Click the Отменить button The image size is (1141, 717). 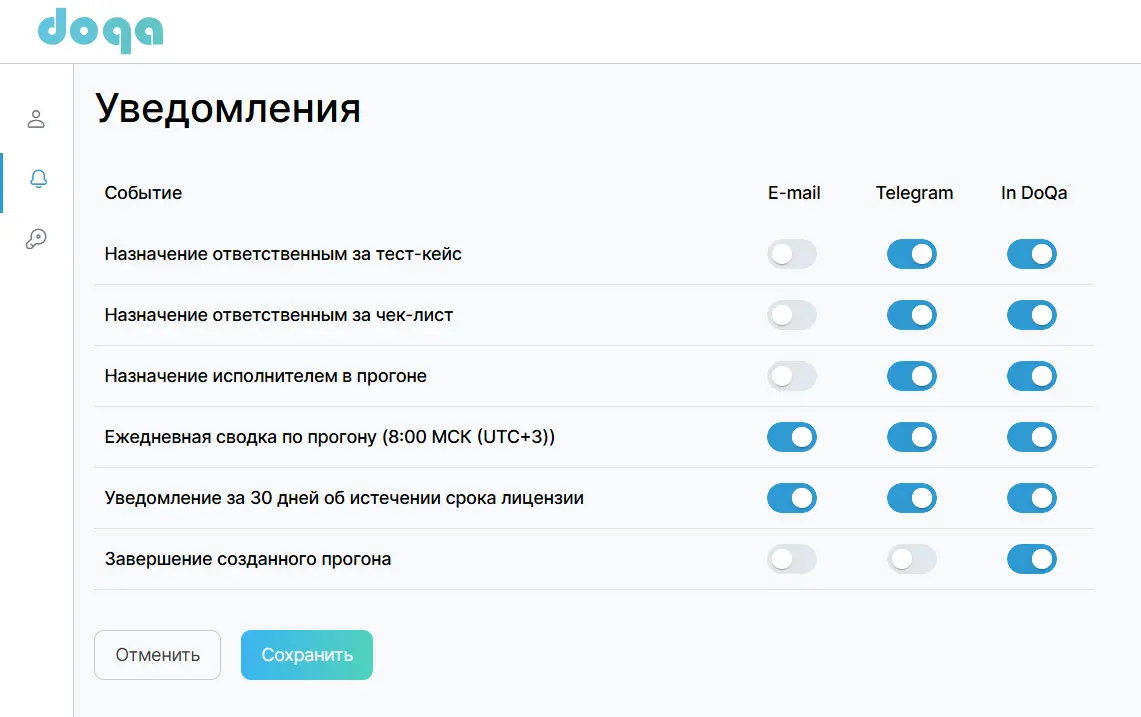point(157,655)
